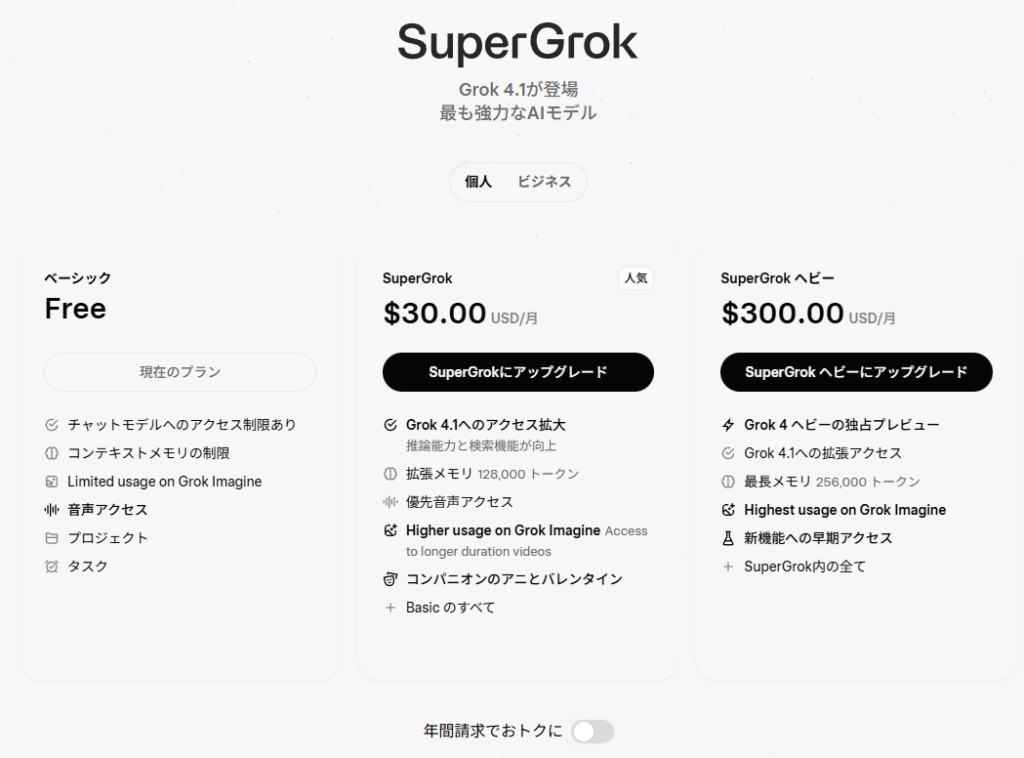
Task: Click the 人気 badge on SuperGrok card
Action: pyautogui.click(x=636, y=278)
